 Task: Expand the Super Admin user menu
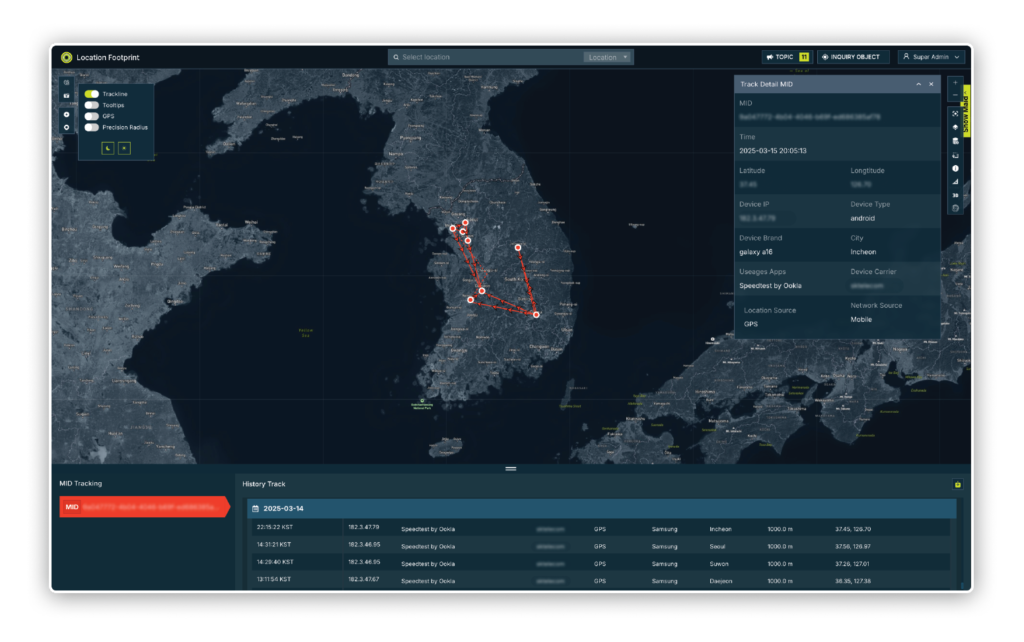click(932, 57)
